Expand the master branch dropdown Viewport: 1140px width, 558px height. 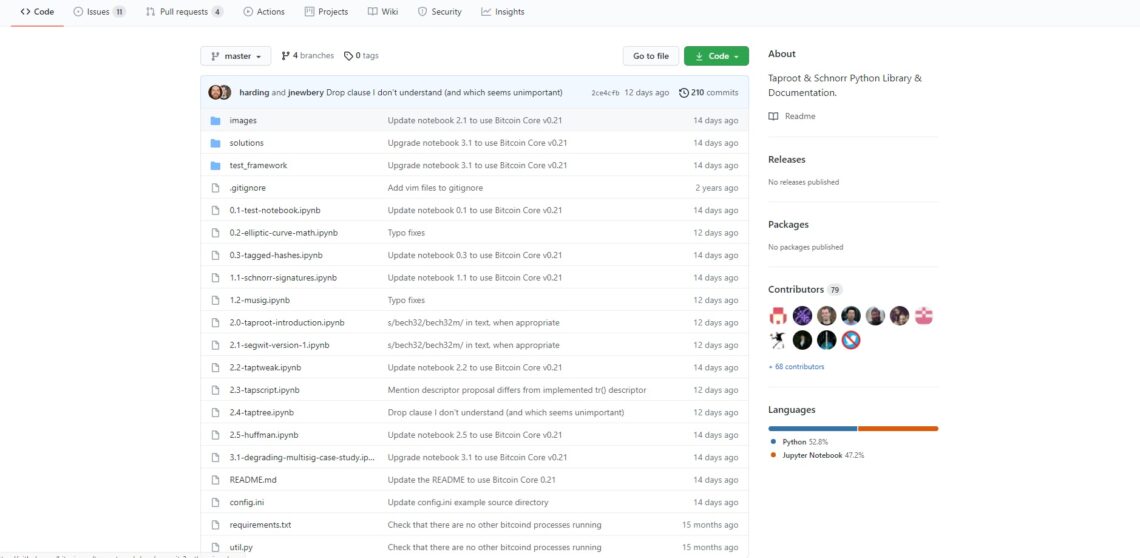236,56
